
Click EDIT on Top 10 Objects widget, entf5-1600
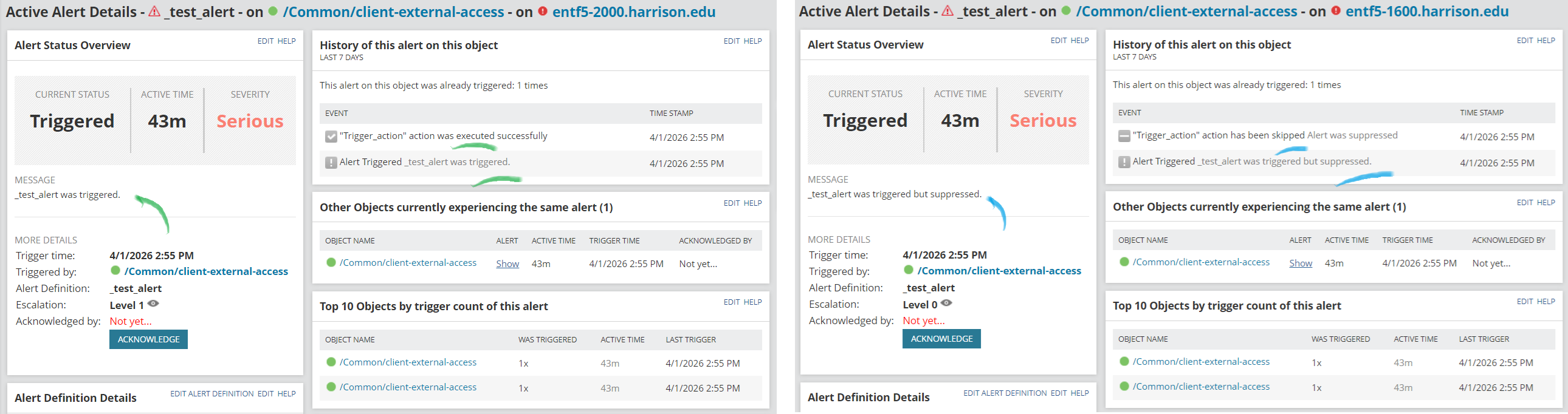[1525, 302]
